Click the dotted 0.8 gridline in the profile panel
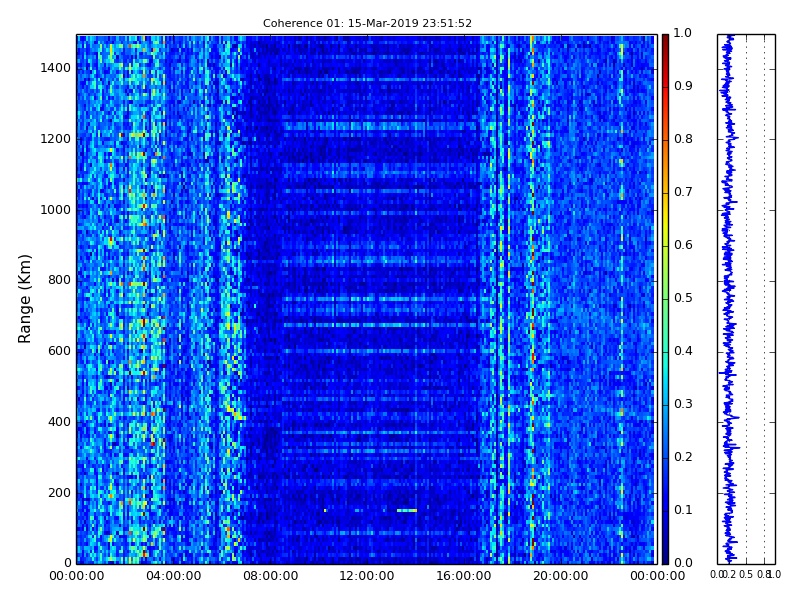The width and height of the screenshot is (800, 600). (x=764, y=299)
